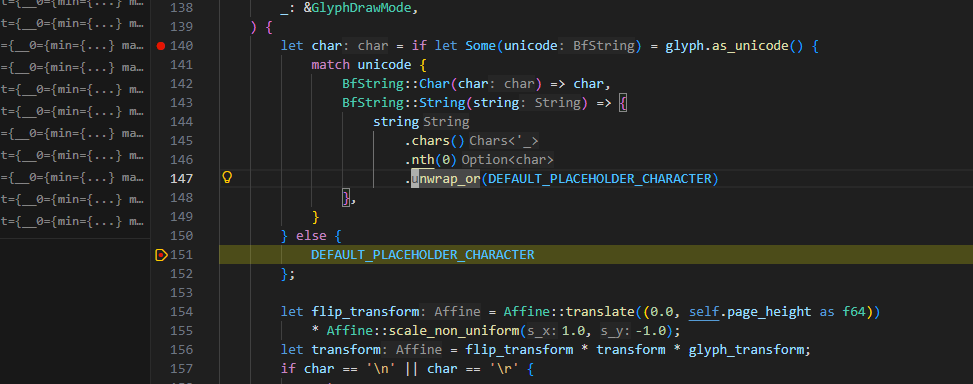The image size is (973, 384).
Task: Click line number 157 in the gutter
Action: coord(182,369)
